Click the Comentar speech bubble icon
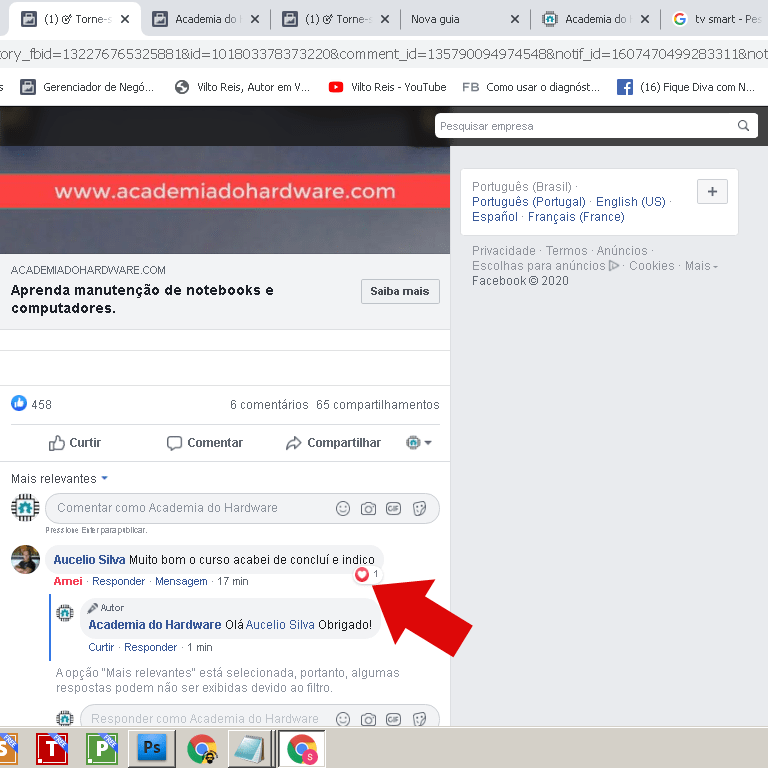The image size is (768, 768). pyautogui.click(x=174, y=443)
